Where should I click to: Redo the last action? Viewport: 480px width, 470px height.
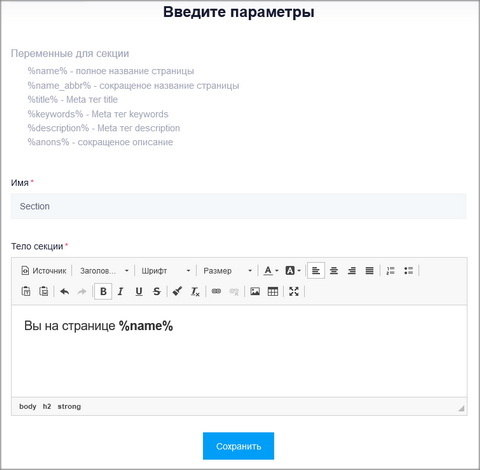[82, 291]
